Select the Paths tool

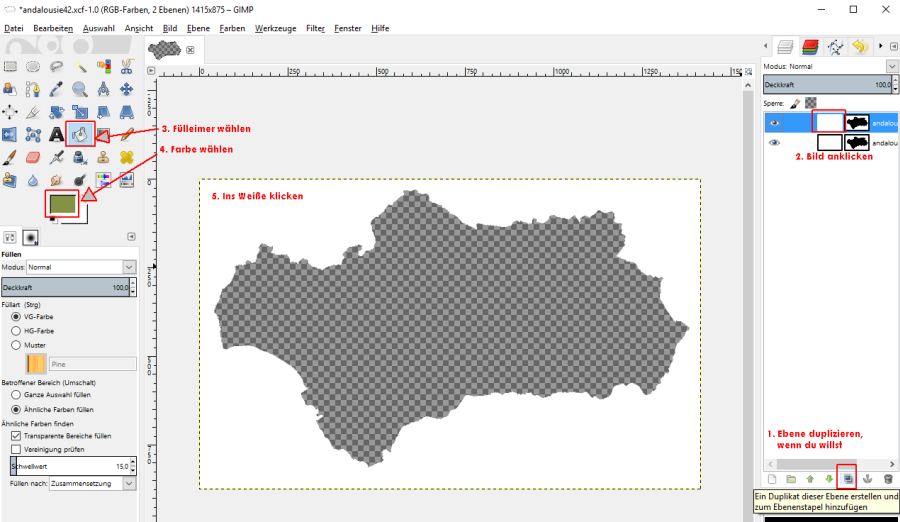tap(33, 89)
